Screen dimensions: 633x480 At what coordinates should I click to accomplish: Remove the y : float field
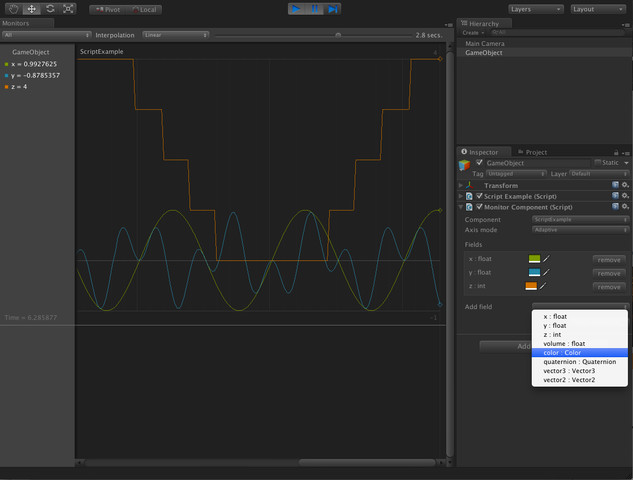point(609,274)
